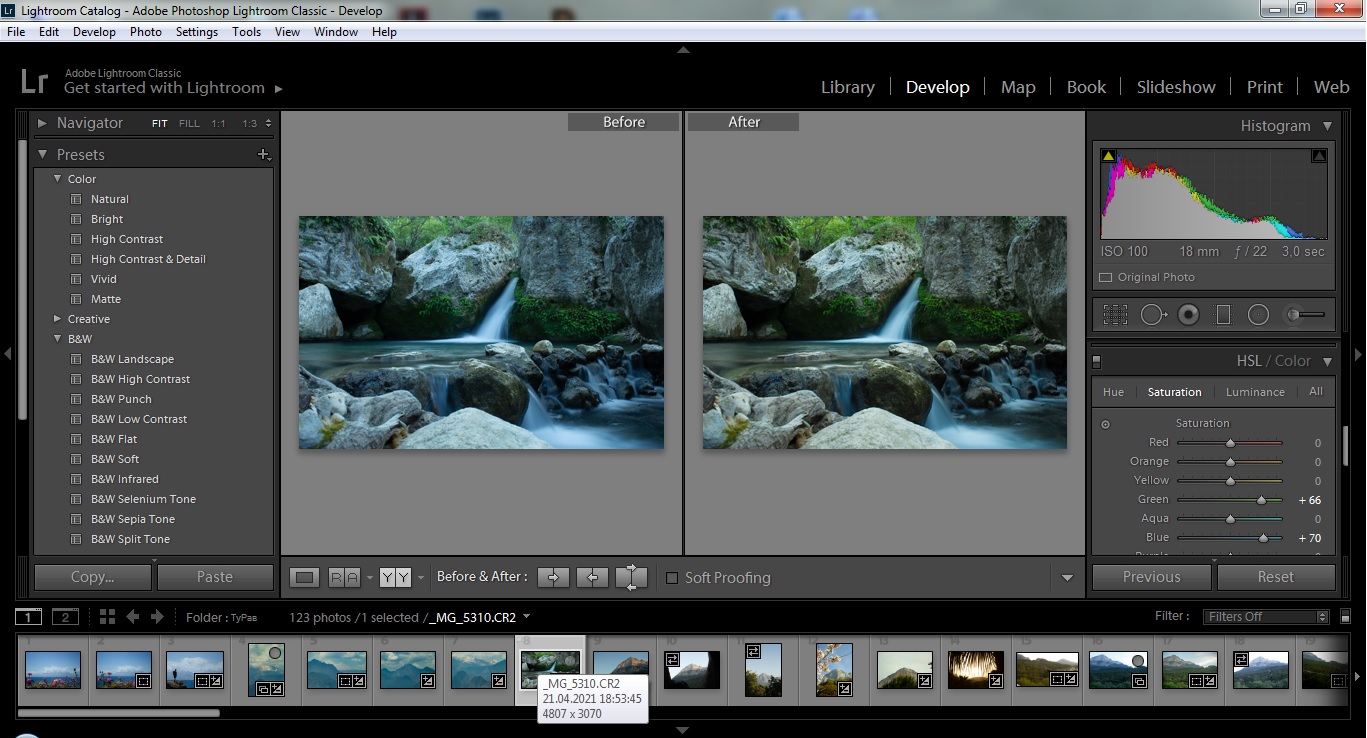Image resolution: width=1367 pixels, height=738 pixels.
Task: Go forward with the filmstrip right arrow
Action: tap(159, 617)
